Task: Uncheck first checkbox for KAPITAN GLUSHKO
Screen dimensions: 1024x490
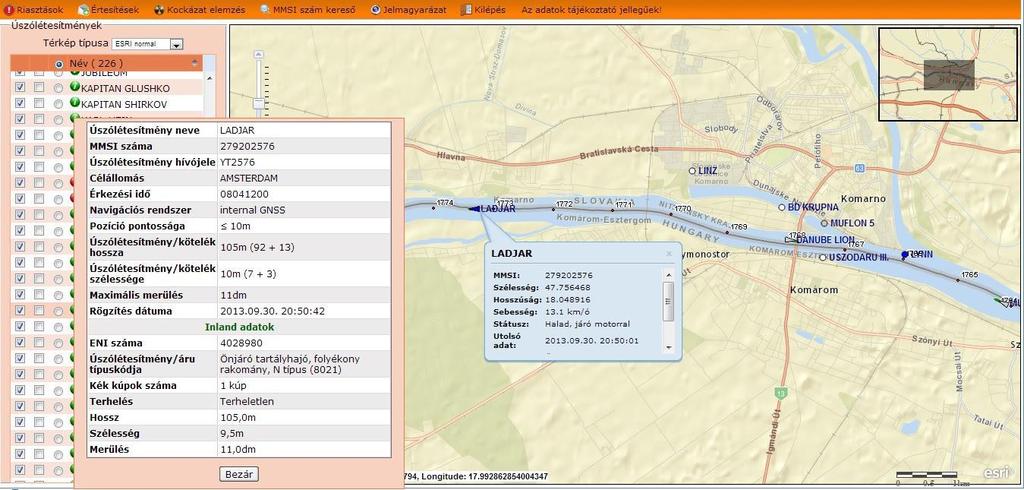Action: [x=20, y=88]
